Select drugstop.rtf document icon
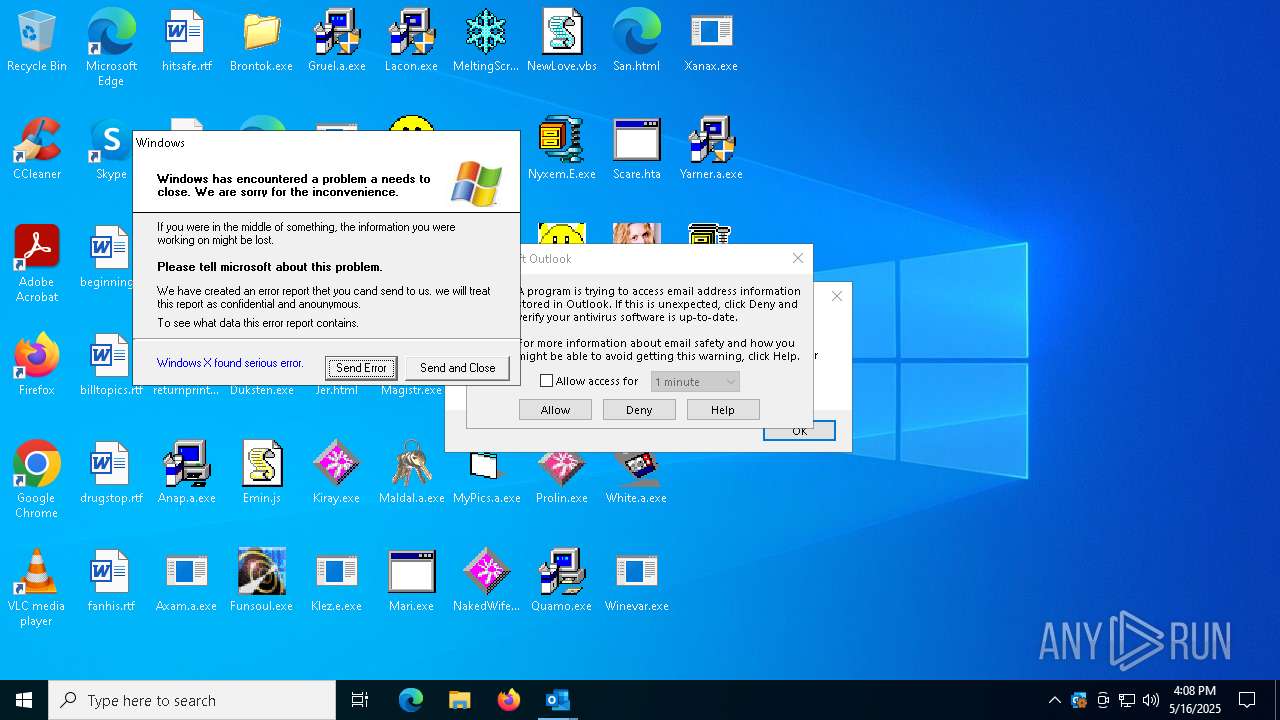Viewport: 1280px width, 720px height. [111, 473]
